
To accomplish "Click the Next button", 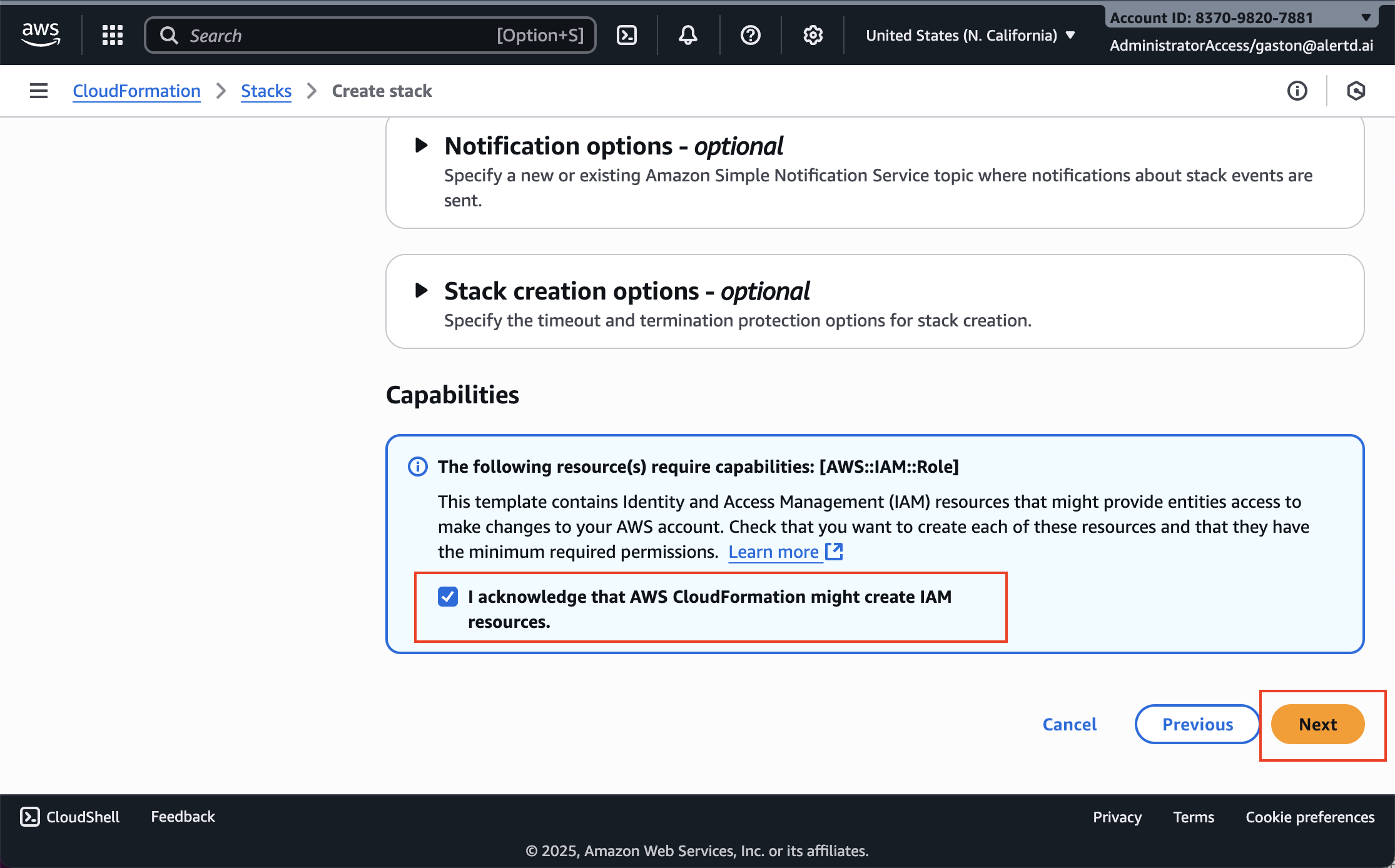I will click(1317, 724).
